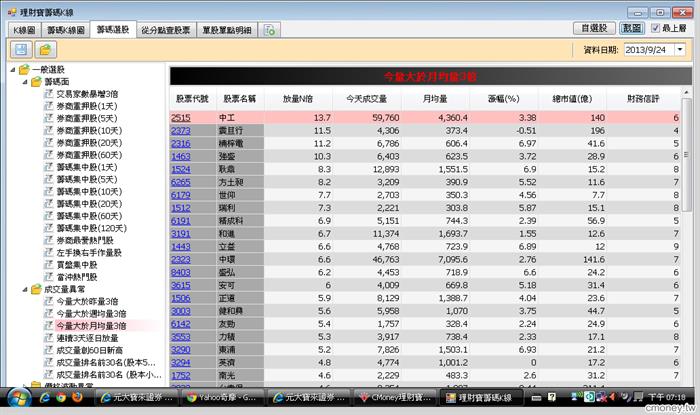Launch Chrome from quick launch
The height and width of the screenshot is (415, 700).
61,397
